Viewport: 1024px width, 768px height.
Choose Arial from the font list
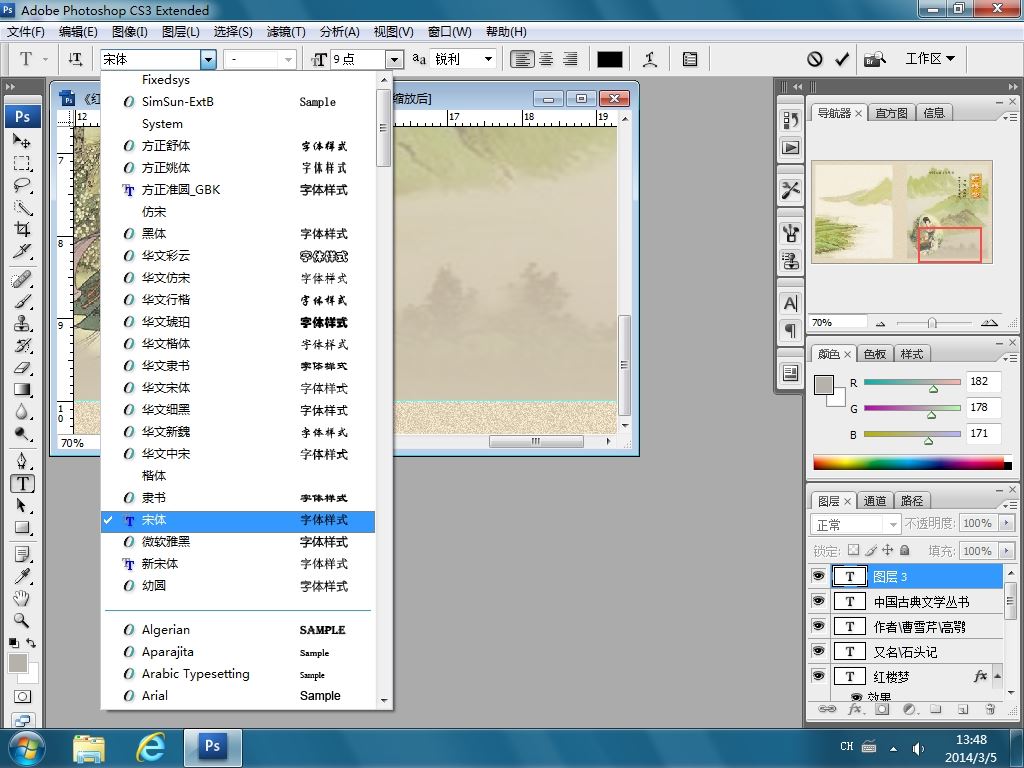pyautogui.click(x=238, y=696)
